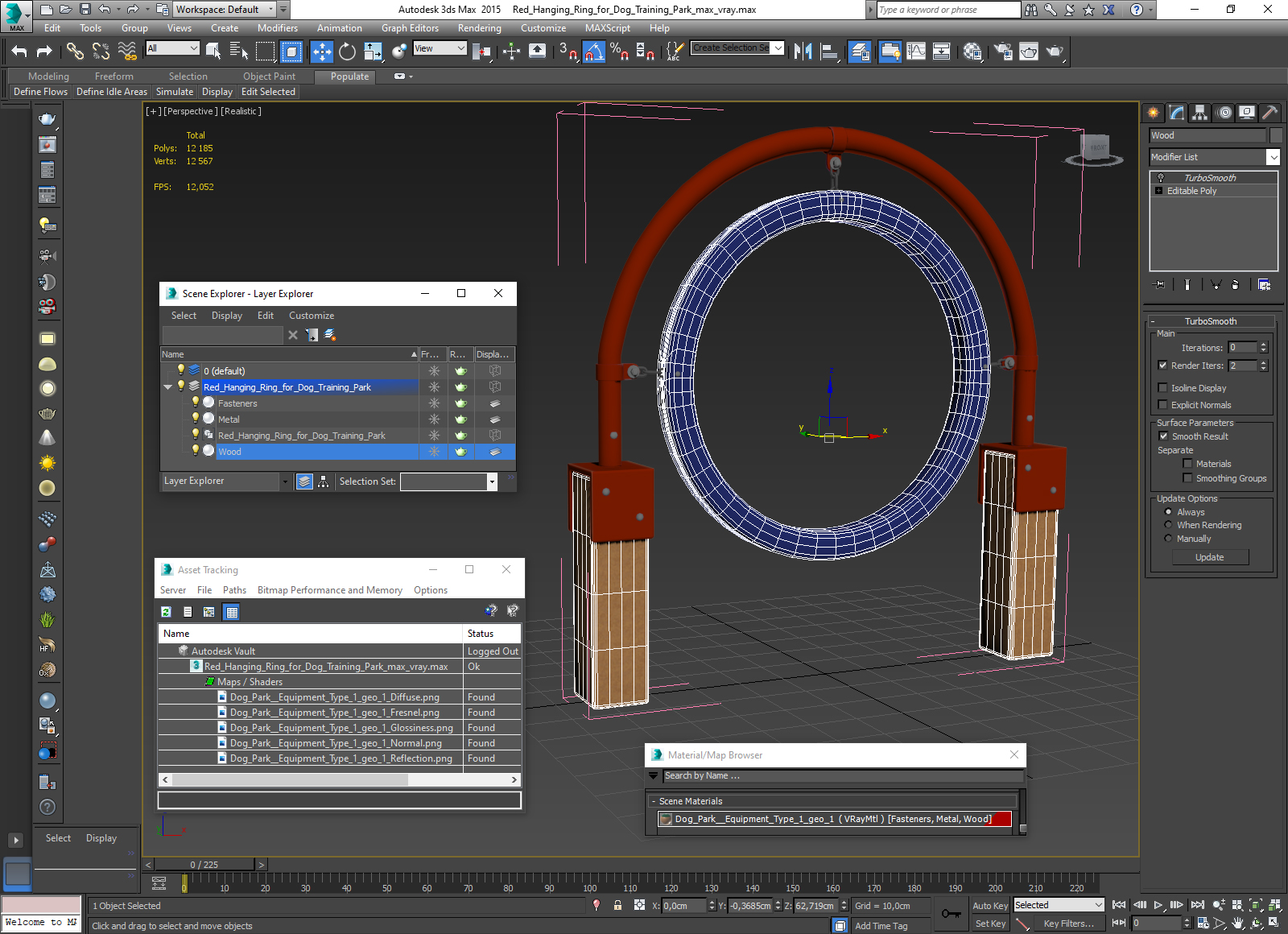Activate the Select and Rotate tool
The height and width of the screenshot is (934, 1288).
347,52
